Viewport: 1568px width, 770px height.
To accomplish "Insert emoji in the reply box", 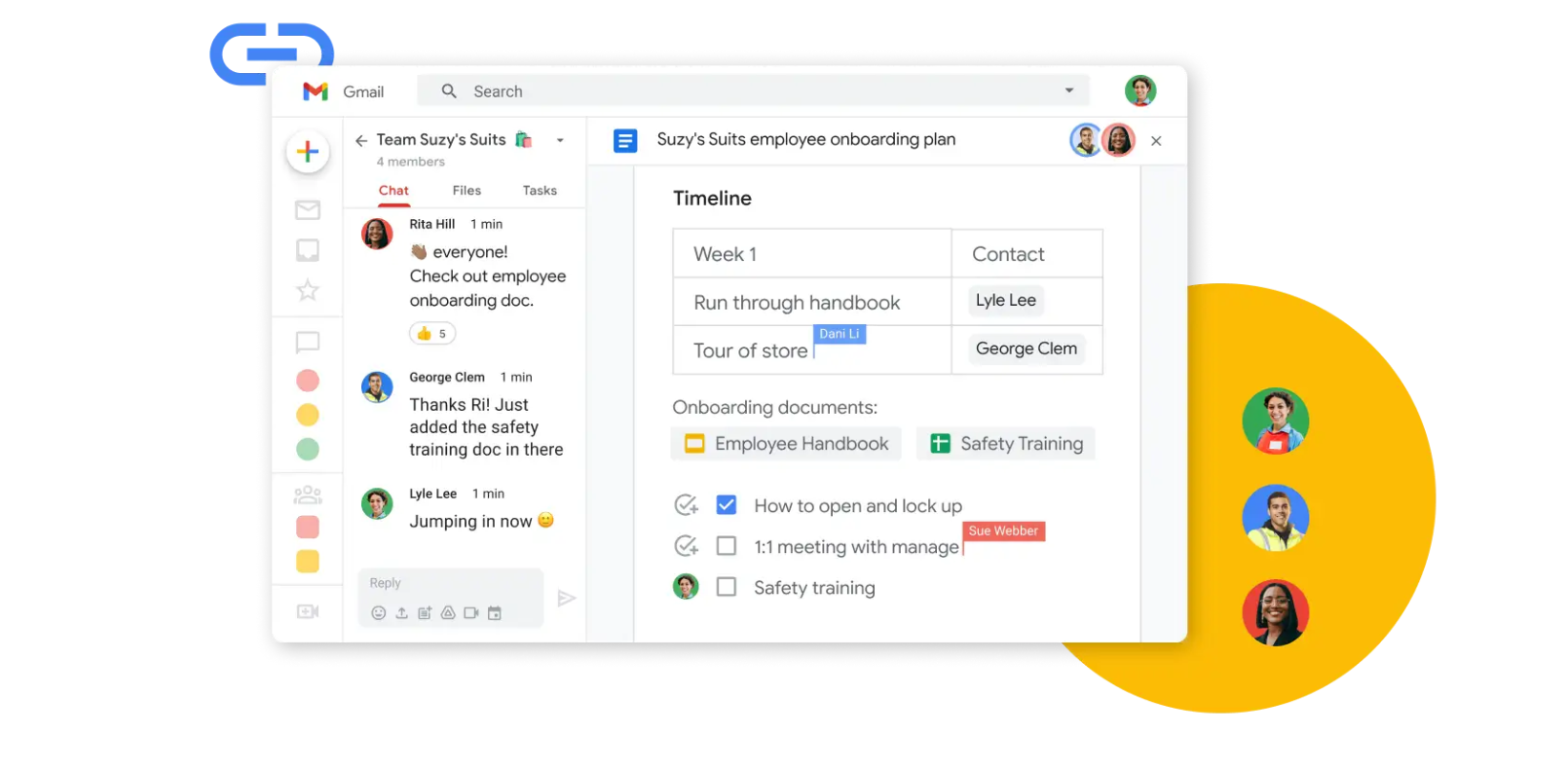I will tap(379, 613).
